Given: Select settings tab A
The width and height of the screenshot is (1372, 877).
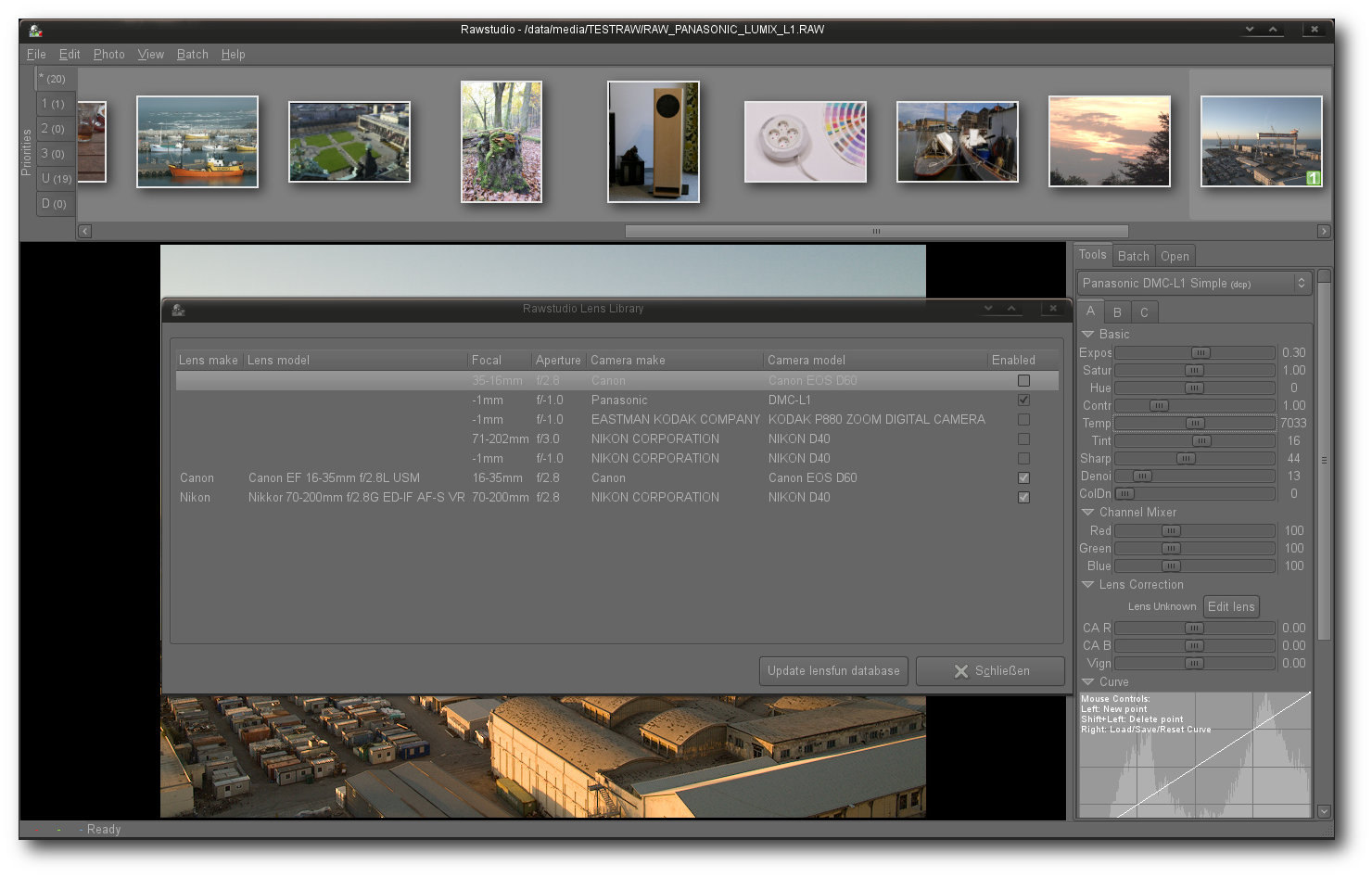Looking at the screenshot, I should 1090,311.
